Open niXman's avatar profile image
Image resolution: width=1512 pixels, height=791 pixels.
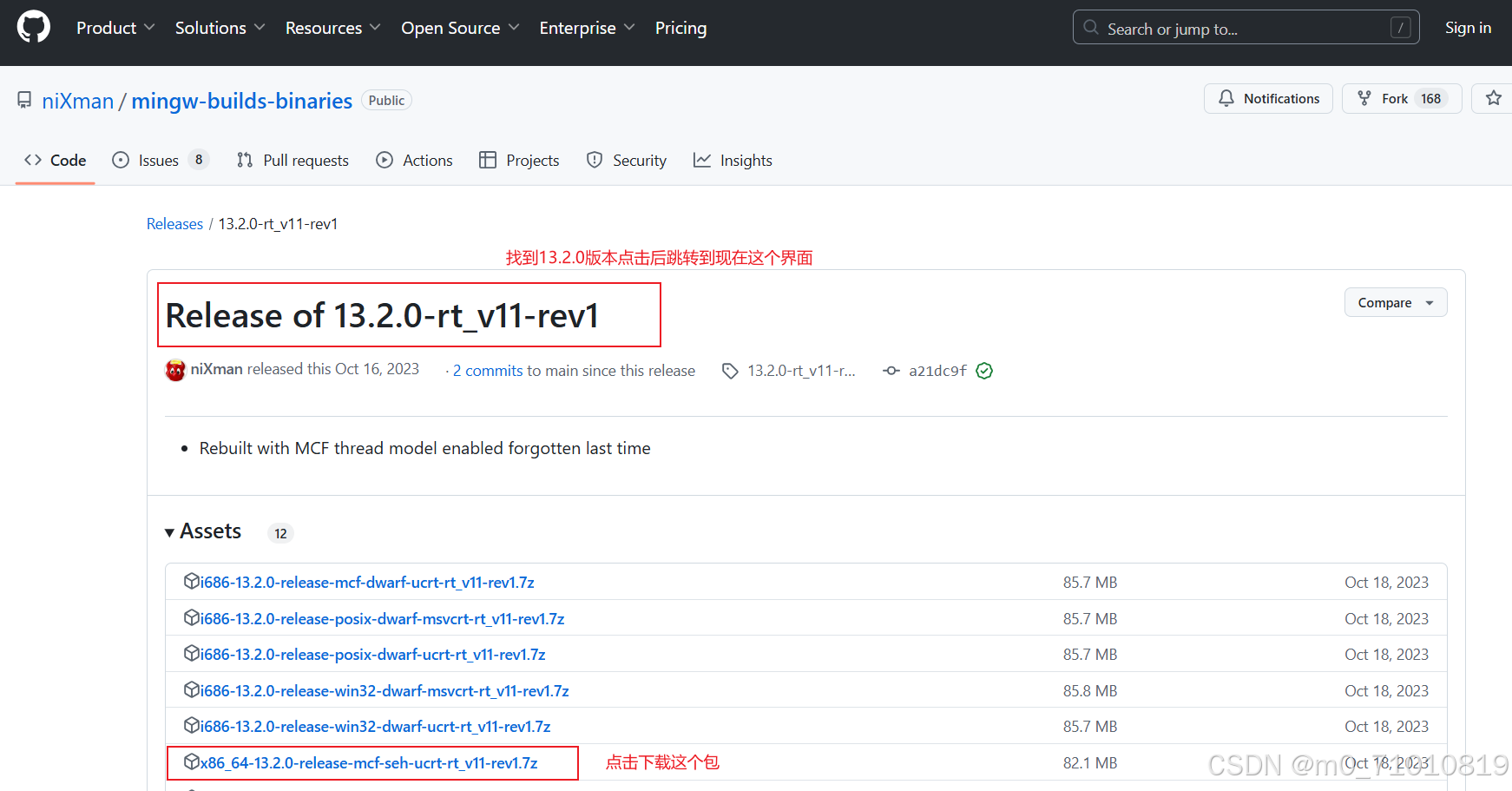[x=174, y=369]
